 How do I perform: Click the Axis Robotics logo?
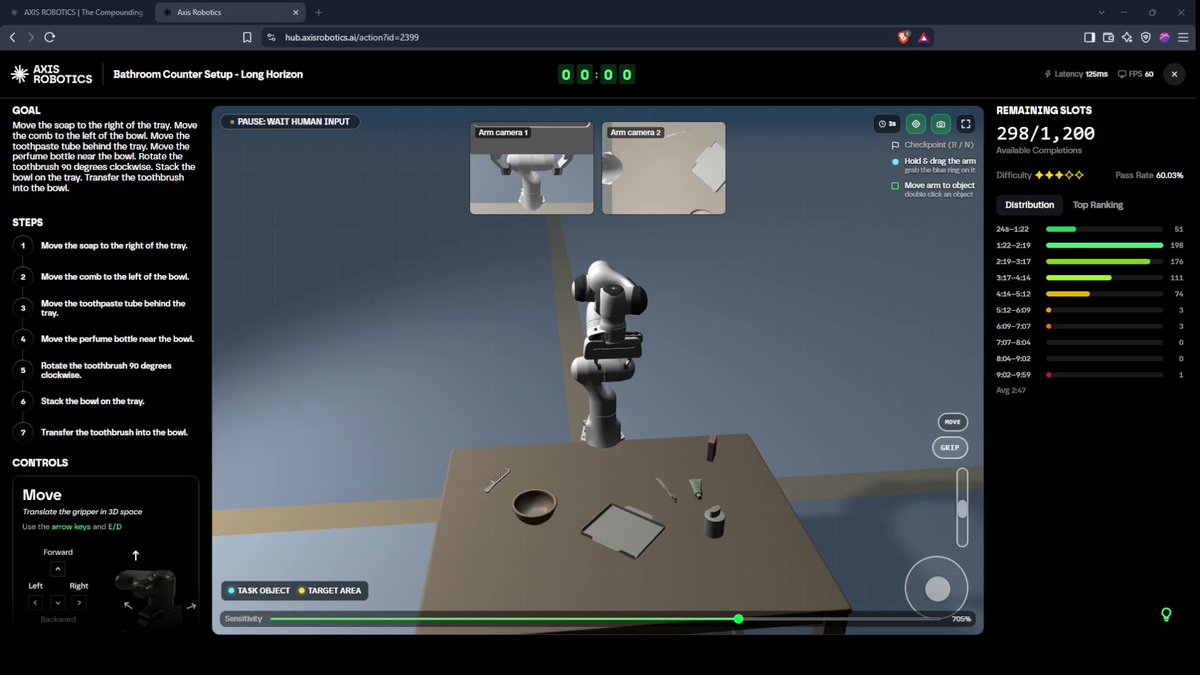[51, 74]
